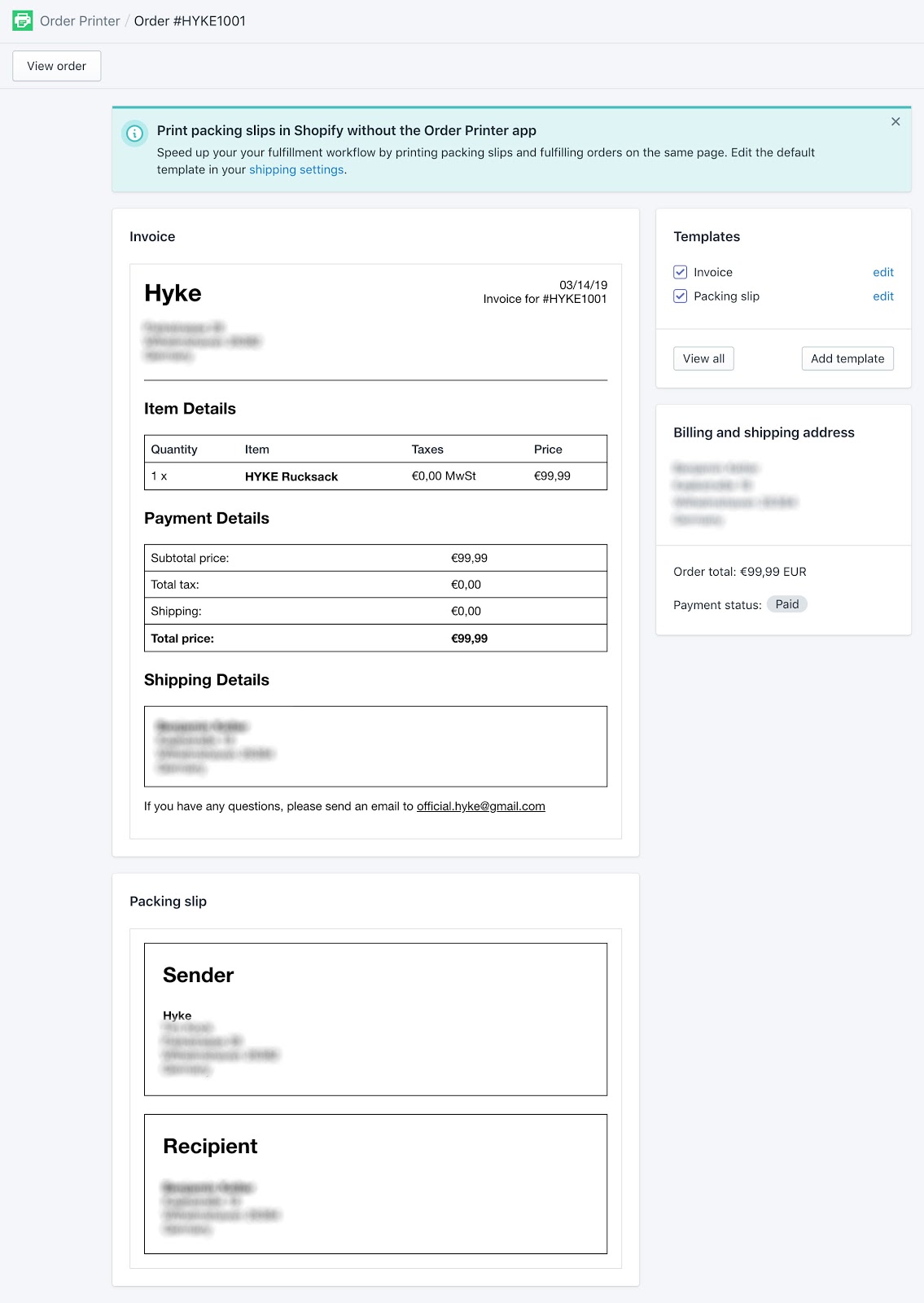Image resolution: width=924 pixels, height=1303 pixels.
Task: Uncheck the Packing slip template checkbox
Action: tap(681, 296)
